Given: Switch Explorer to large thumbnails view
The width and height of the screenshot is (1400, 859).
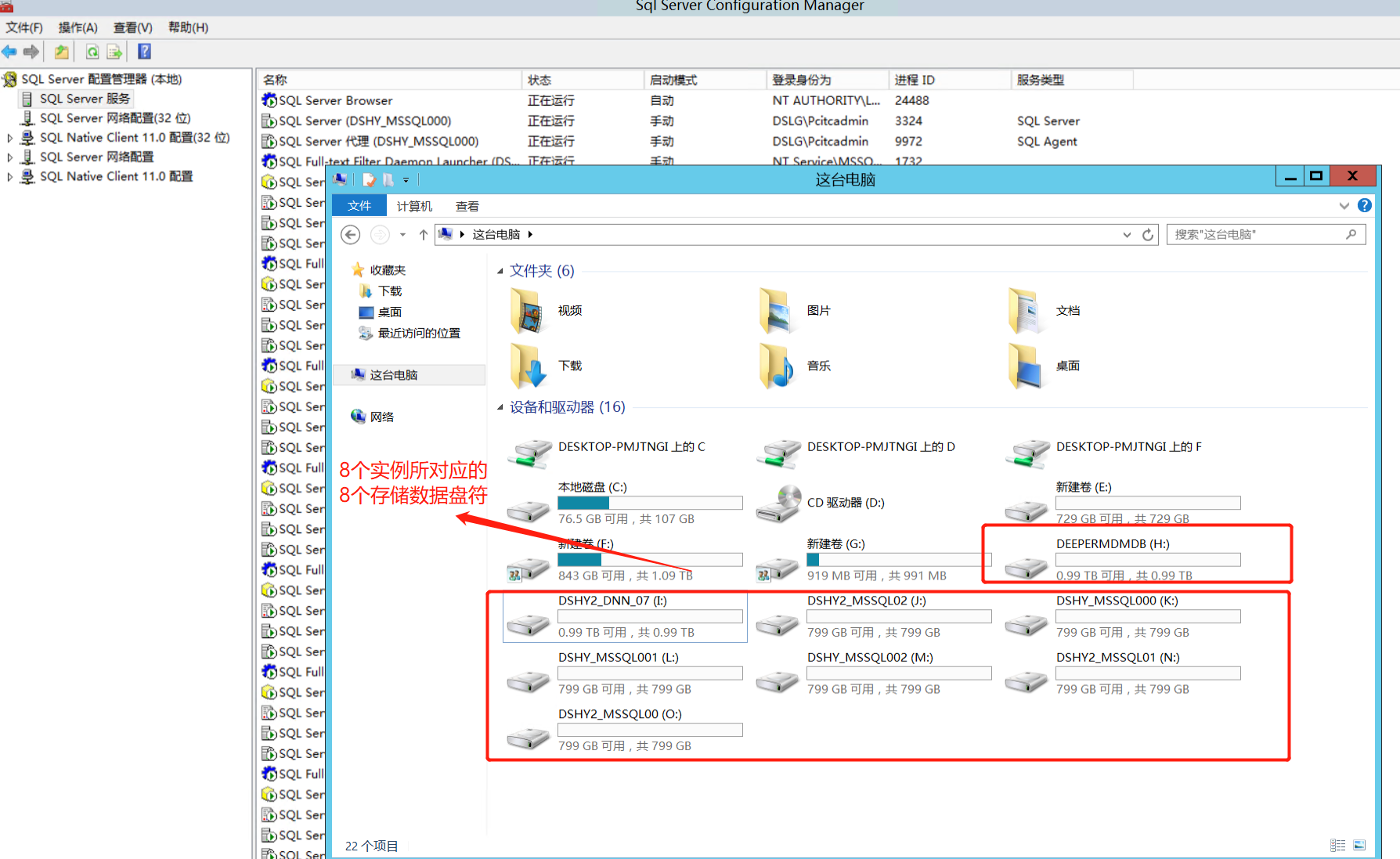Looking at the screenshot, I should tap(1359, 846).
